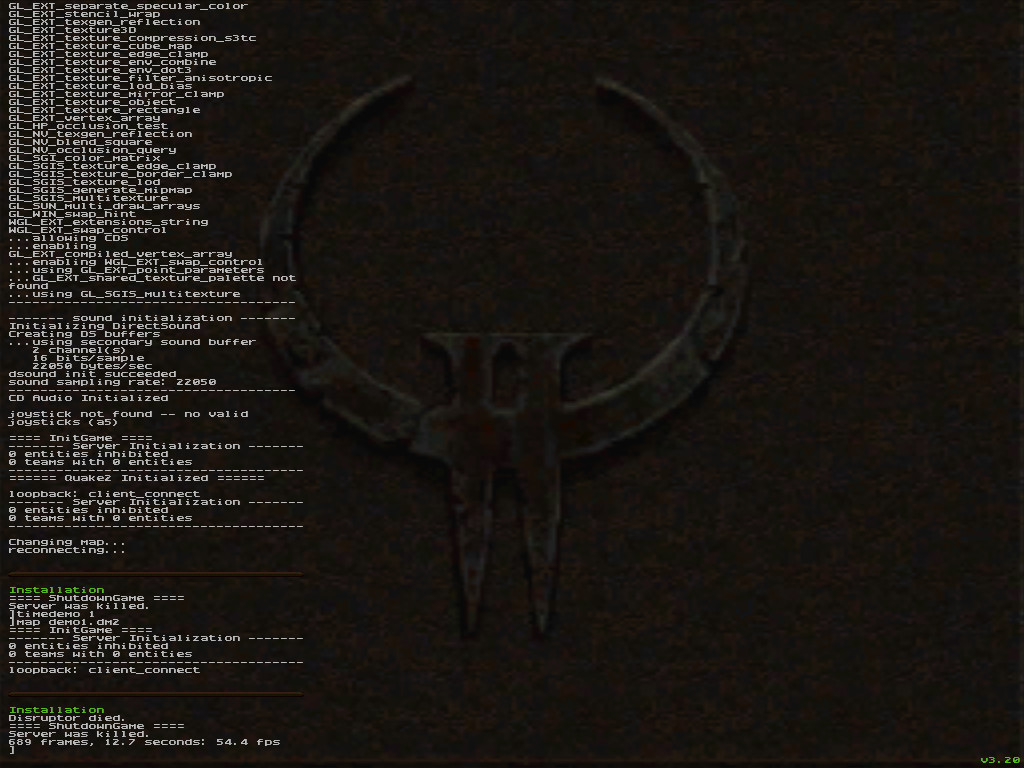Select the 'Disruptor died.' message
1024x768 pixels.
pyautogui.click(x=67, y=718)
